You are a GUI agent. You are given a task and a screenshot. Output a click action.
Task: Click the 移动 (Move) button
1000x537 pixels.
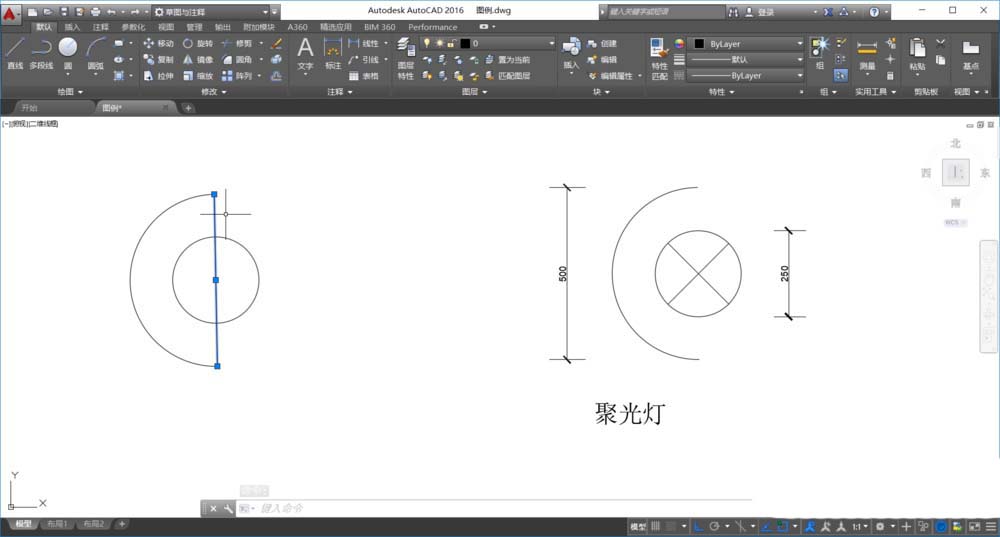pyautogui.click(x=158, y=44)
